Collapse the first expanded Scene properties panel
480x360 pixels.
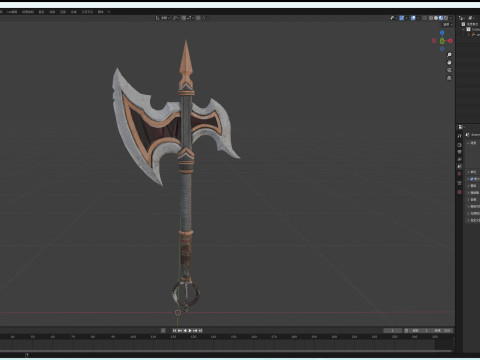tap(468, 143)
